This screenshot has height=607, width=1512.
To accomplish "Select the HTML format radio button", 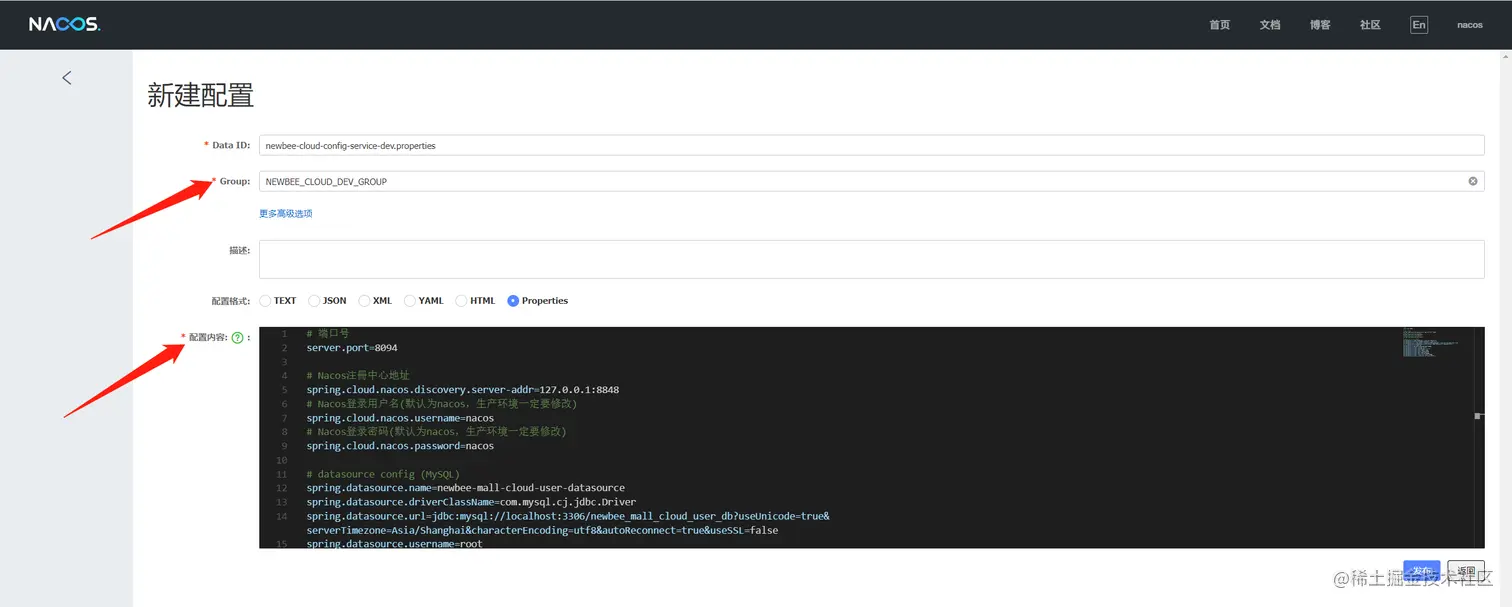I will [x=461, y=301].
